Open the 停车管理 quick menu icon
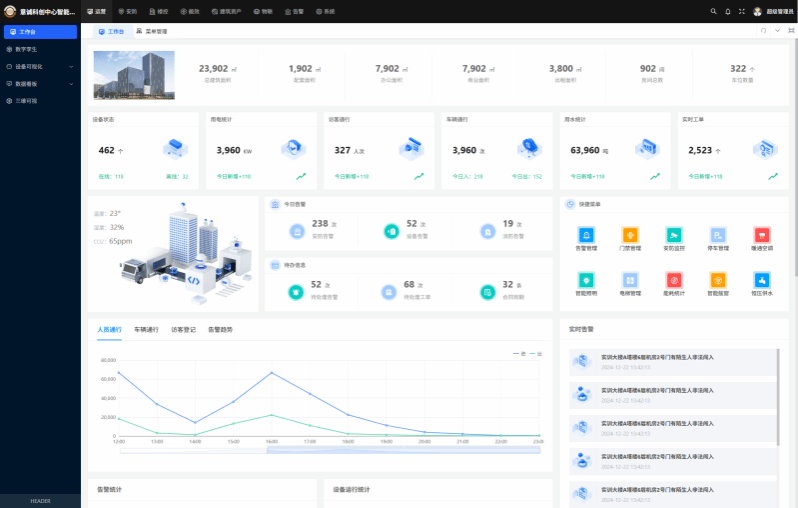The width and height of the screenshot is (798, 508). click(718, 234)
